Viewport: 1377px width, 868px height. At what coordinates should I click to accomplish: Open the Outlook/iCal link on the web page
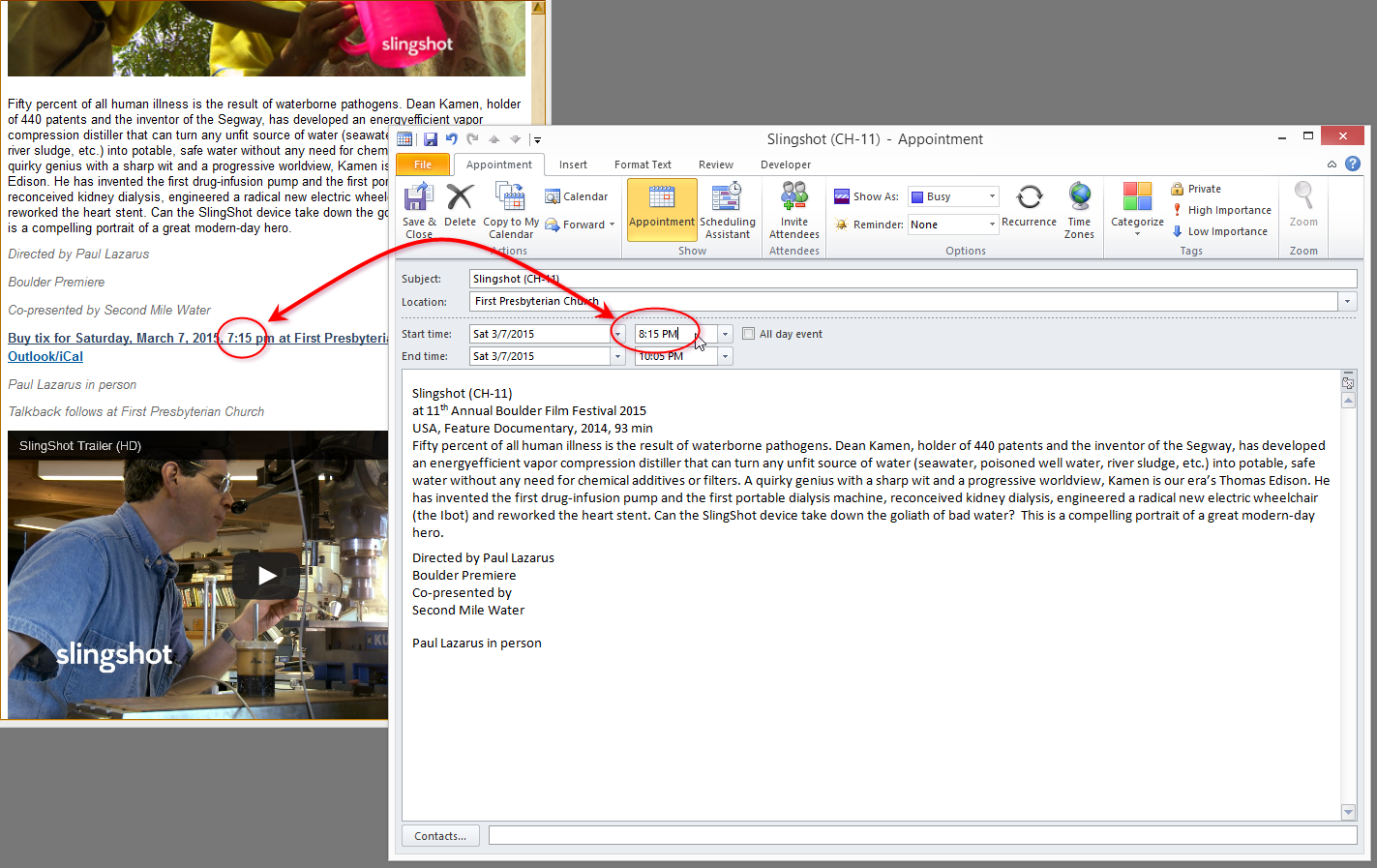coord(45,356)
